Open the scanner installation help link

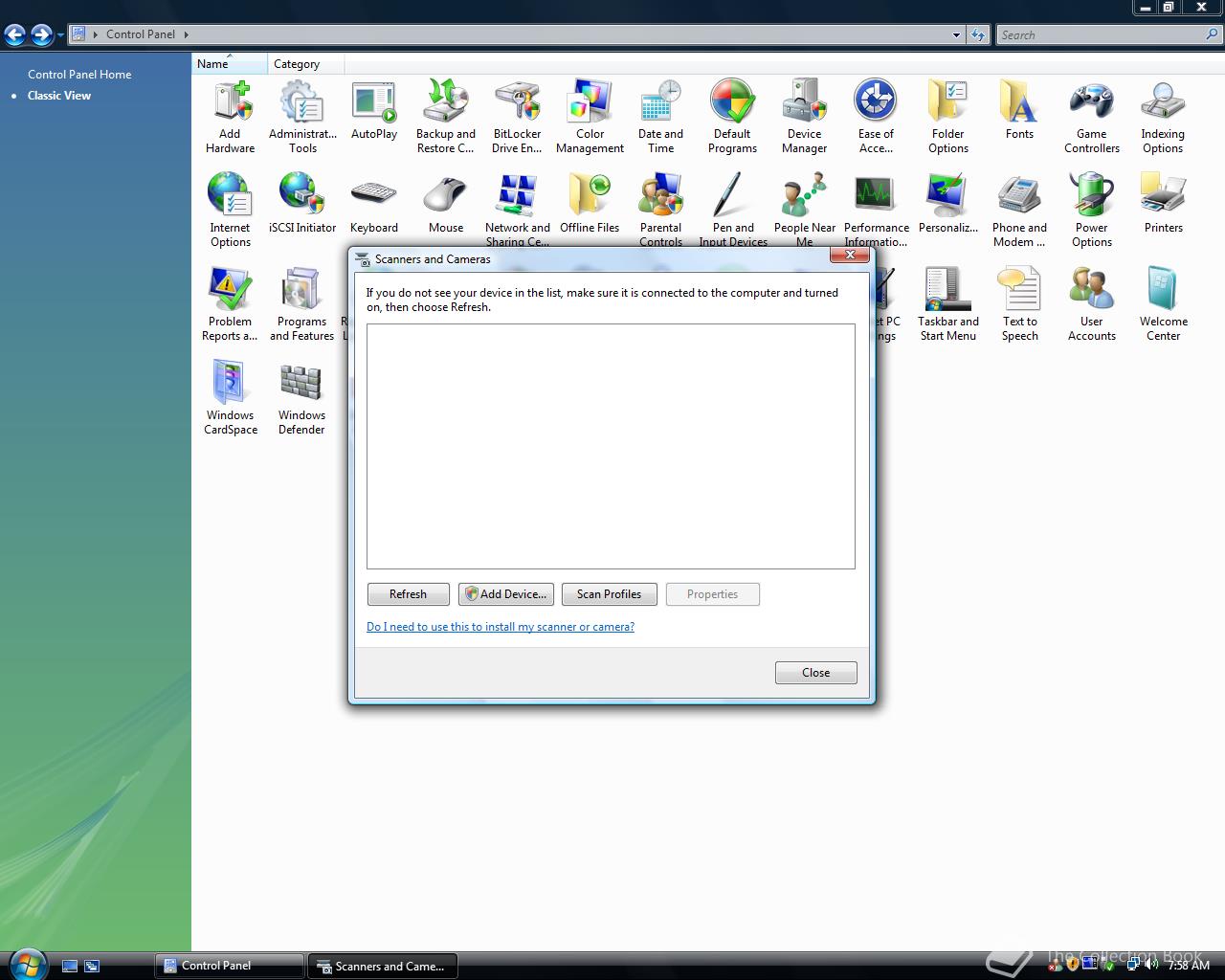501,627
